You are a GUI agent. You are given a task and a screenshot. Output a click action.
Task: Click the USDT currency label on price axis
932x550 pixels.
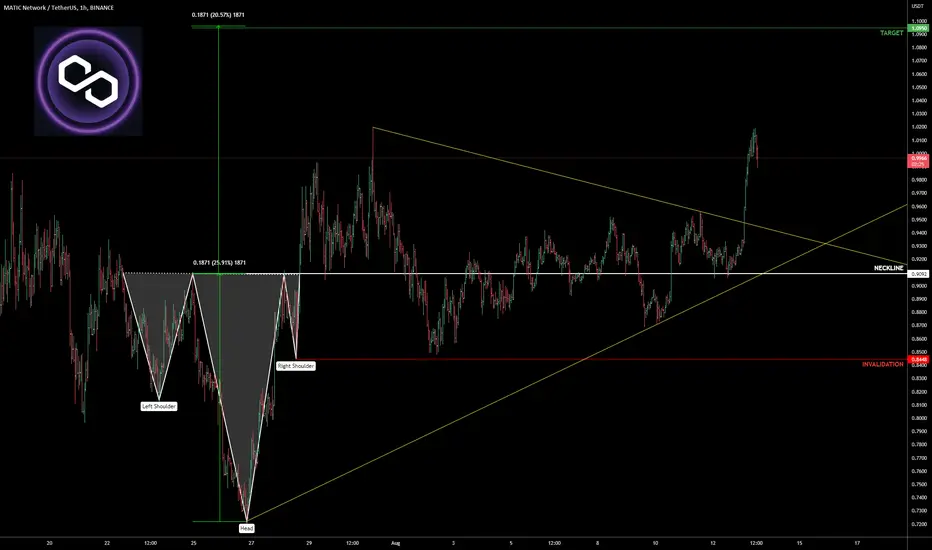click(917, 5)
